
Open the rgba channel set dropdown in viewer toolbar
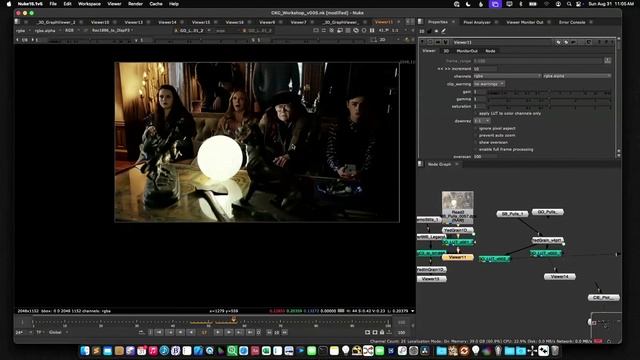click(x=22, y=31)
